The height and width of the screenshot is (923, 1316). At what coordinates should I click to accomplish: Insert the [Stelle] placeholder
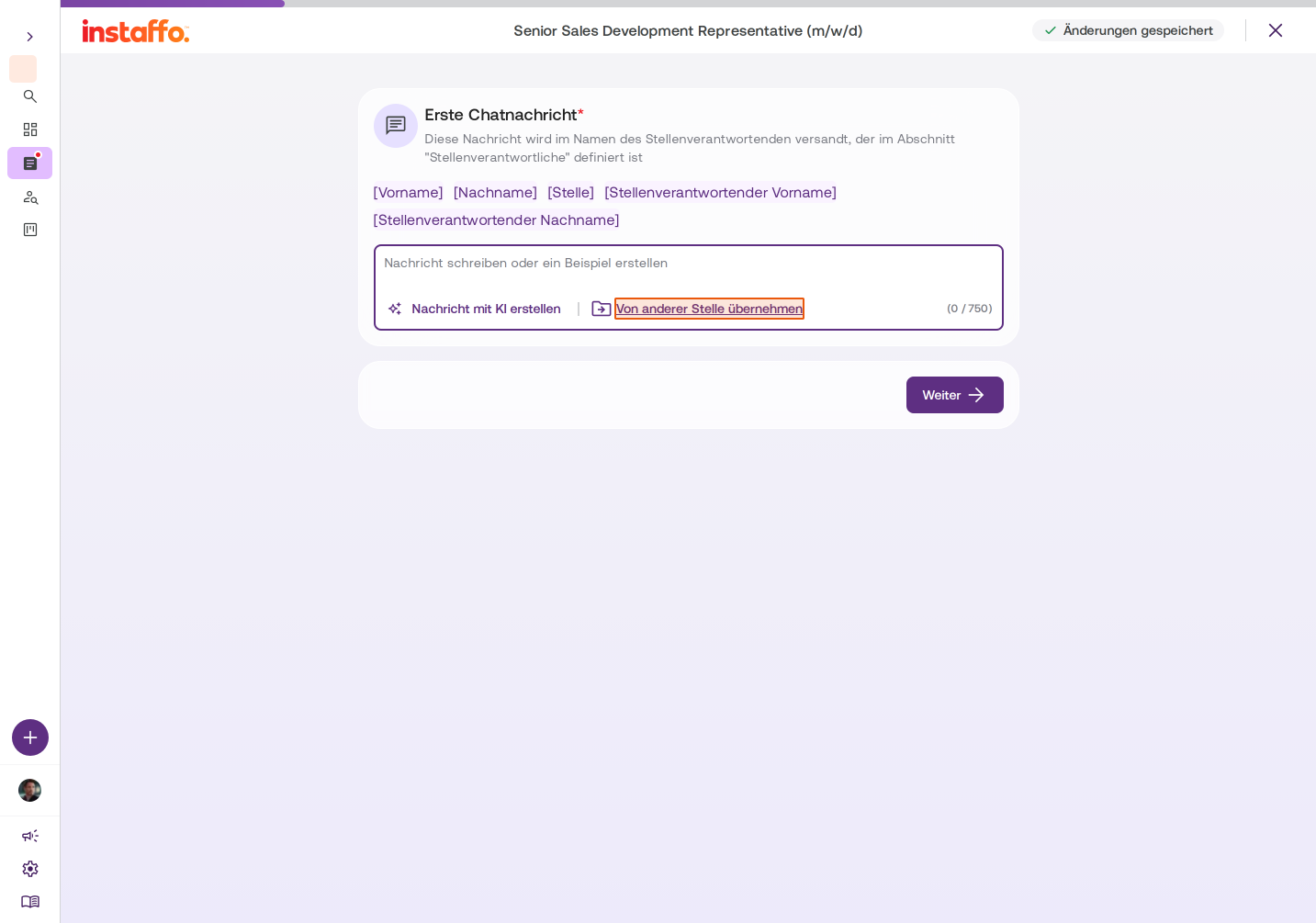tap(570, 192)
